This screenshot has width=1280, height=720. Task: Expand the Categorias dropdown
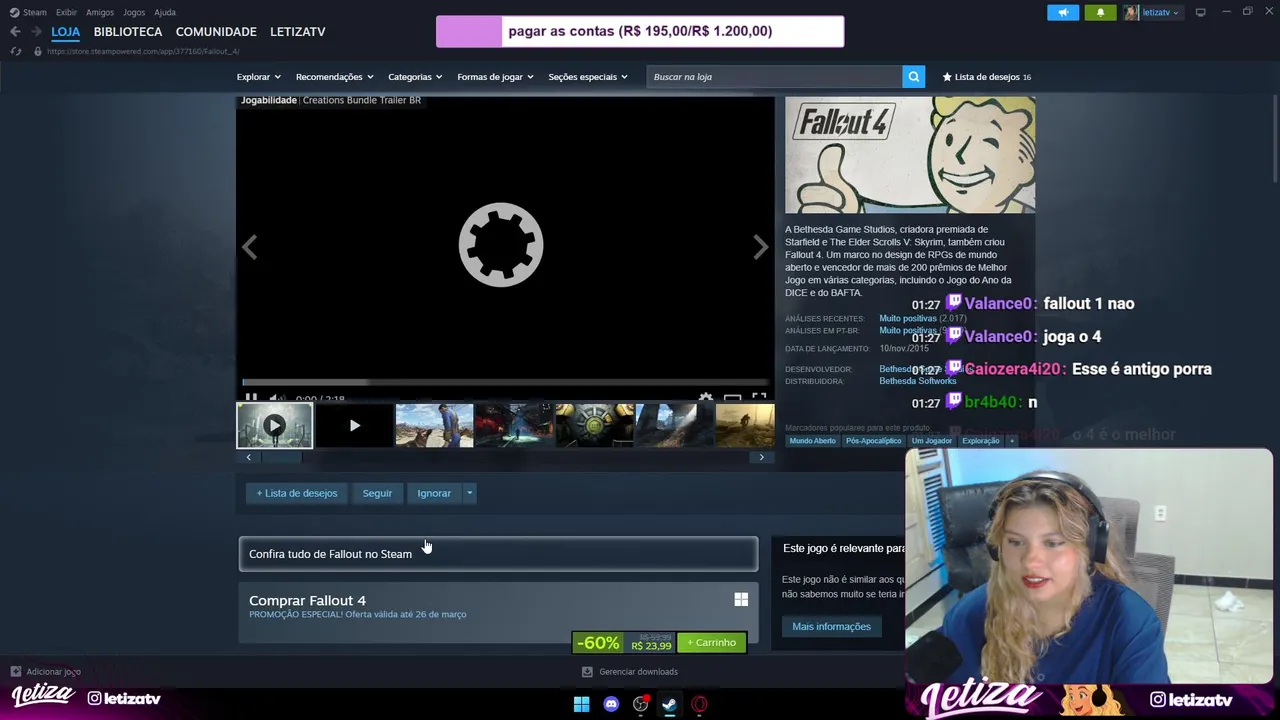pyautogui.click(x=415, y=77)
